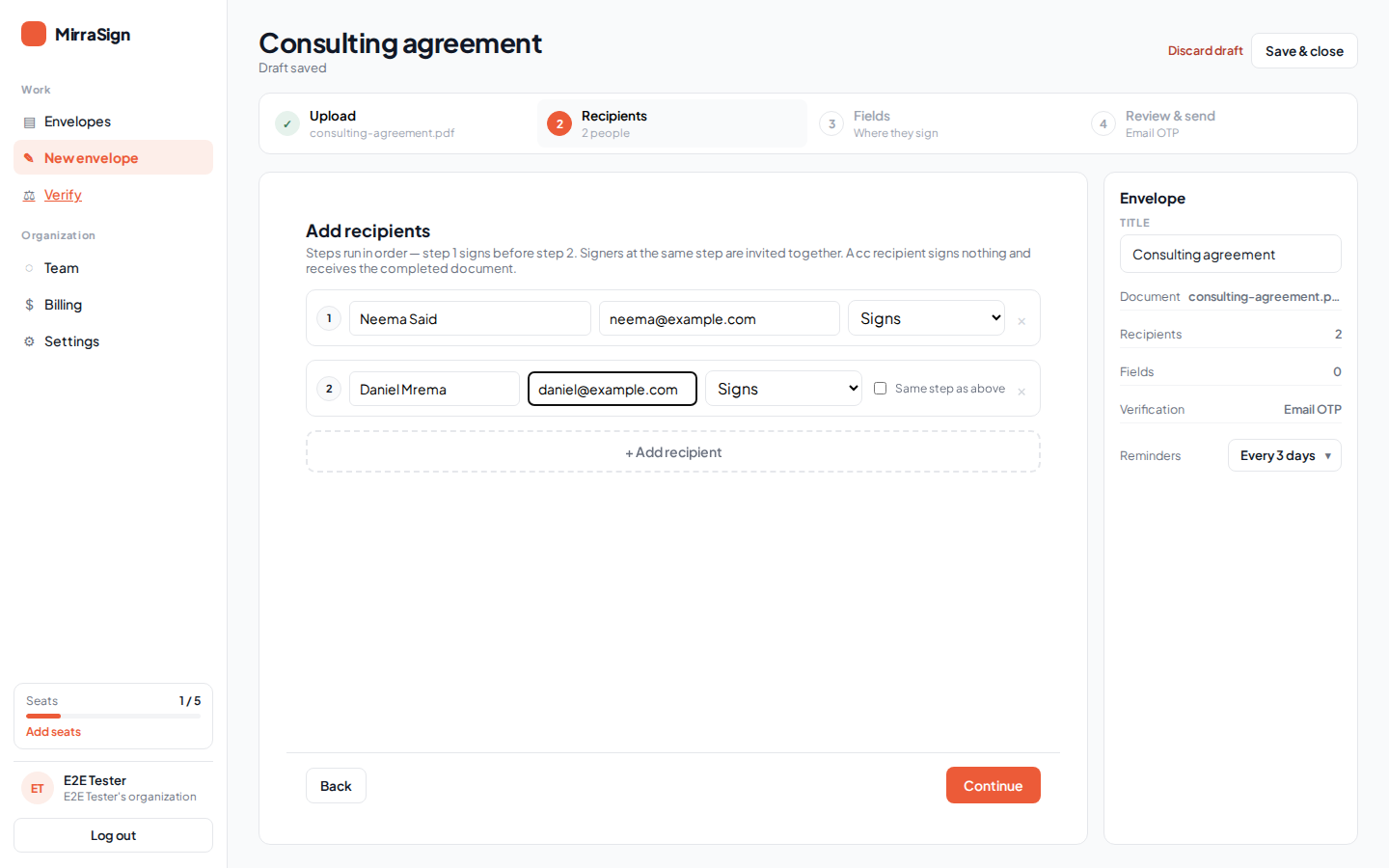Jump to Review & send step

click(x=1216, y=123)
